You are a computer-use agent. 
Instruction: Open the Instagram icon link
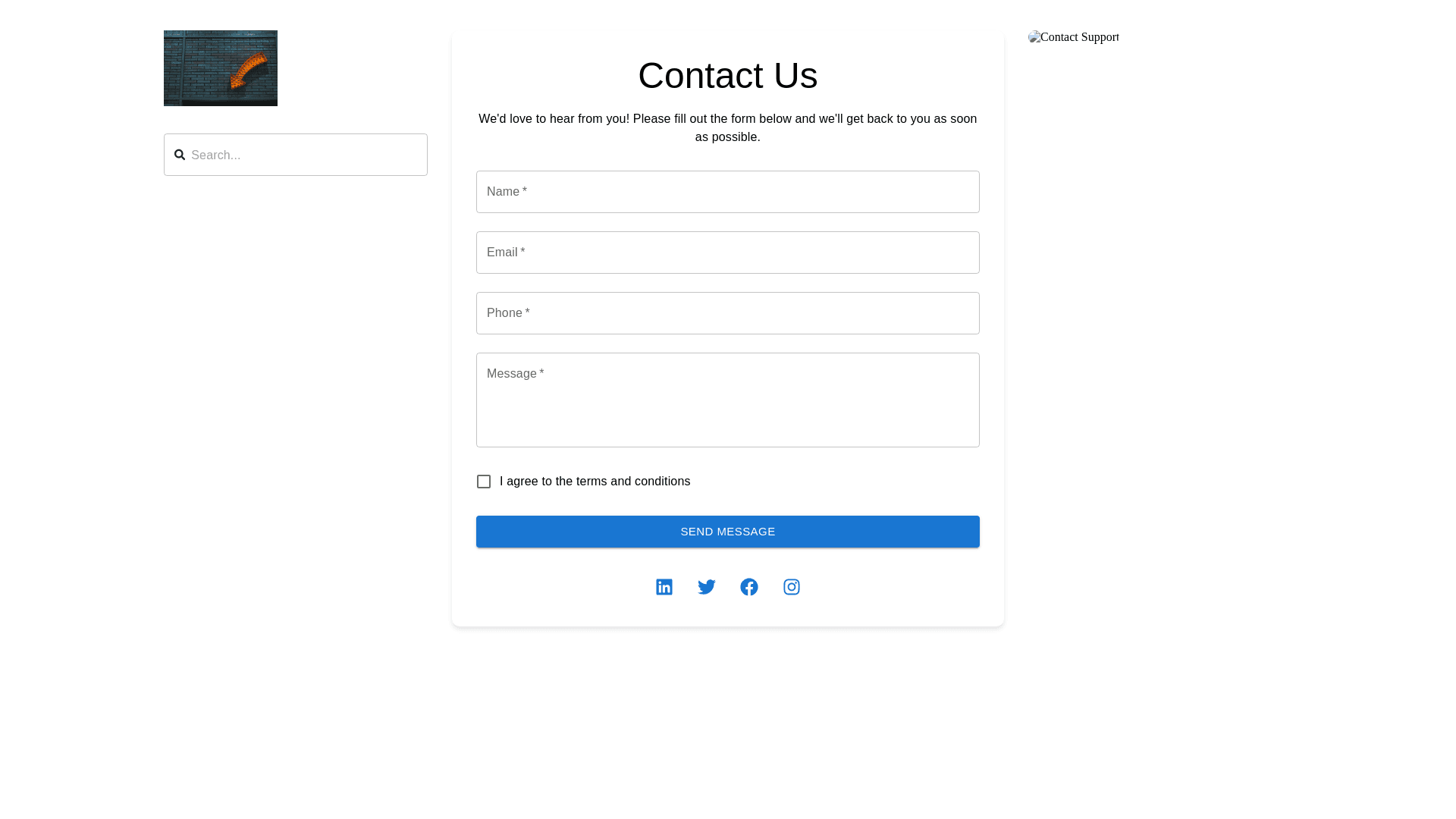click(791, 587)
